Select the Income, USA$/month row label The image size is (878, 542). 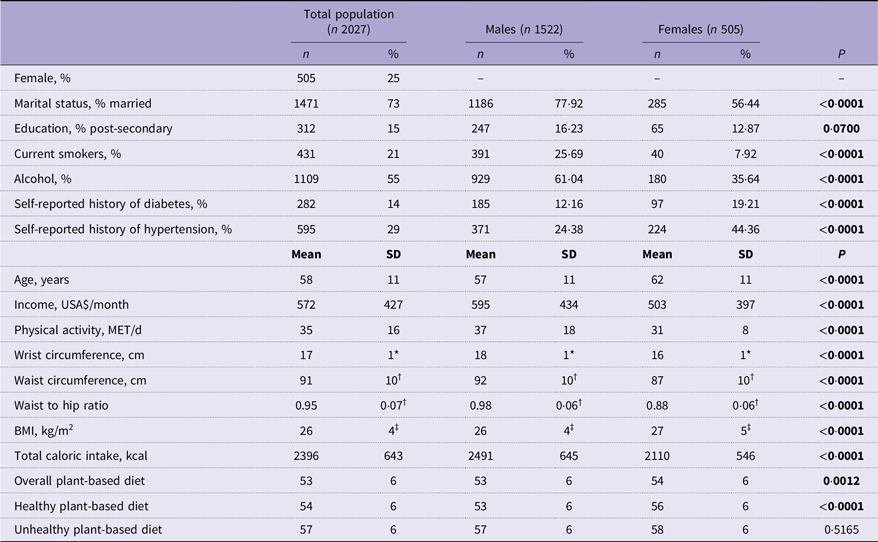pos(71,305)
